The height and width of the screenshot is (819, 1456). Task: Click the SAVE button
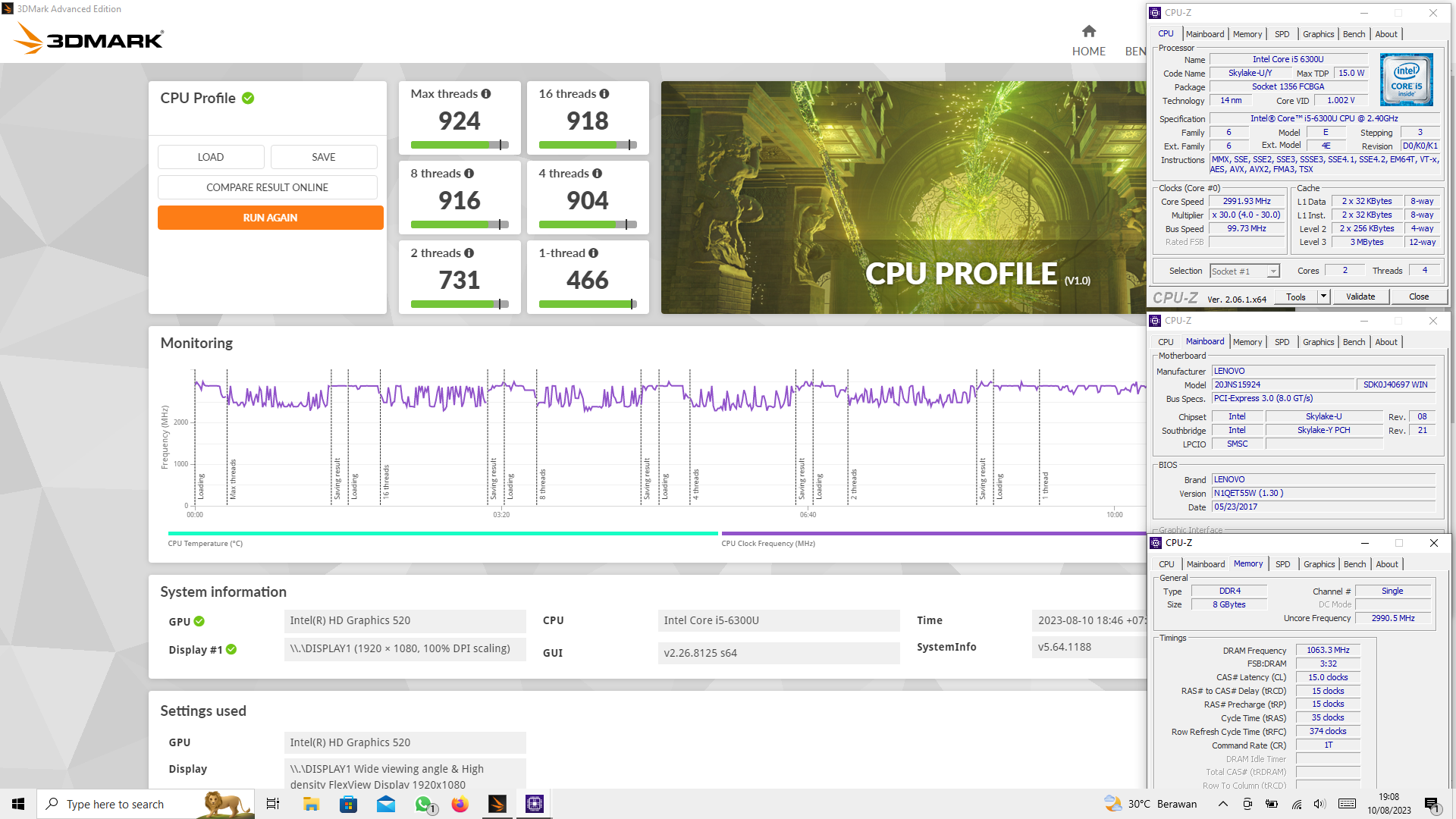324,157
